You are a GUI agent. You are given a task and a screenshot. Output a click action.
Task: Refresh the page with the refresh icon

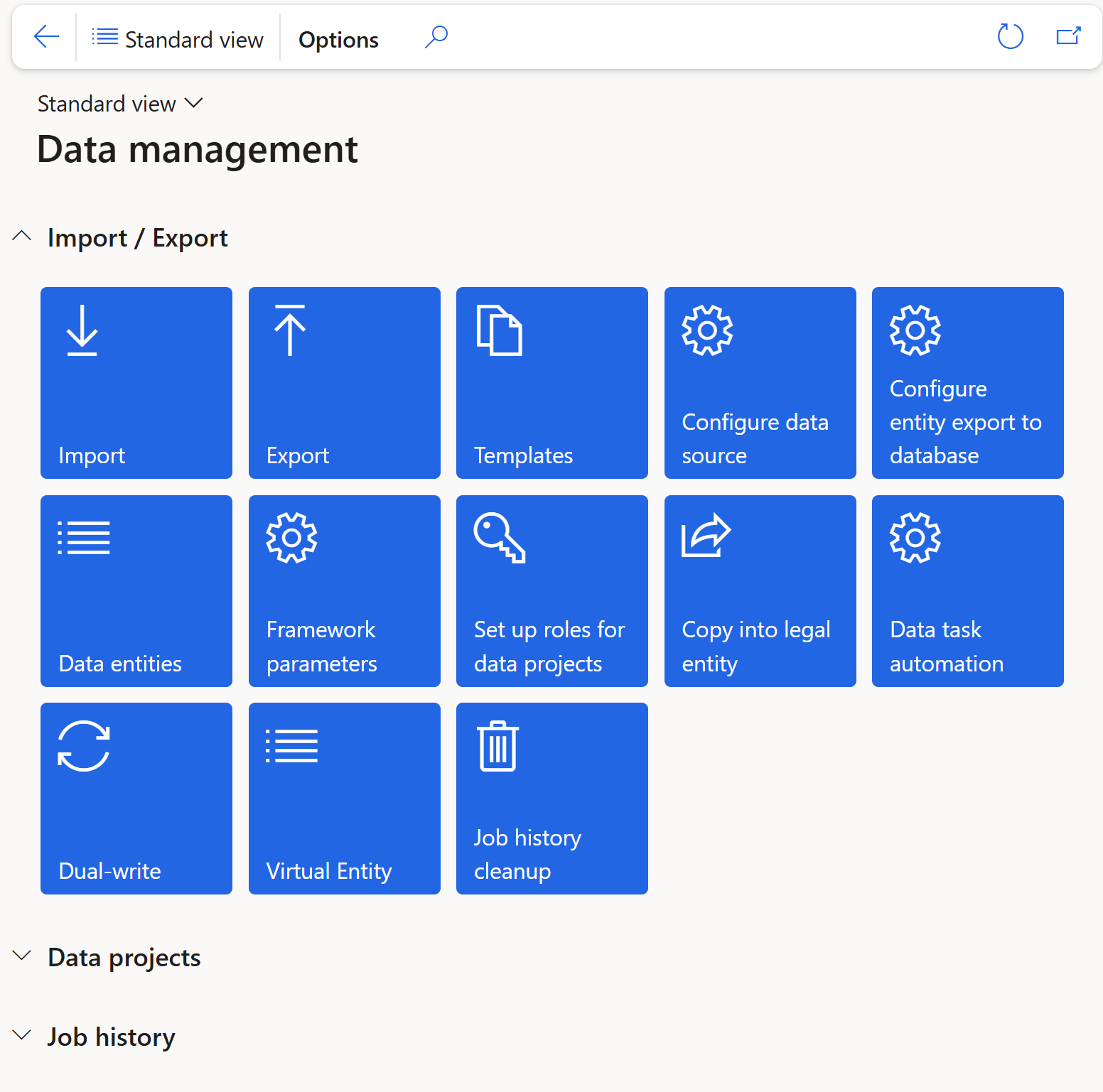pyautogui.click(x=1009, y=37)
